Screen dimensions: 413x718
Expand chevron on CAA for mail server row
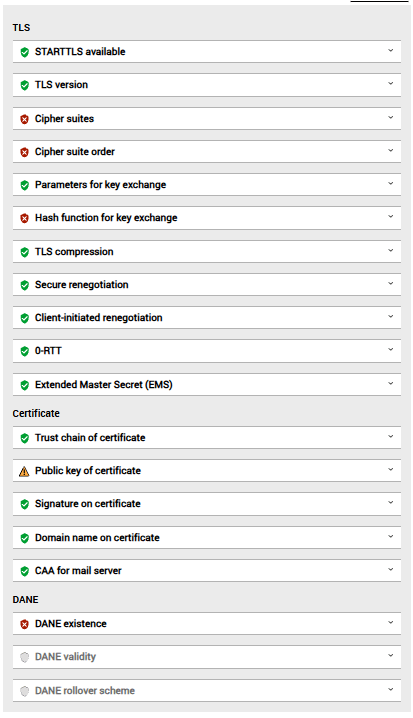(391, 569)
